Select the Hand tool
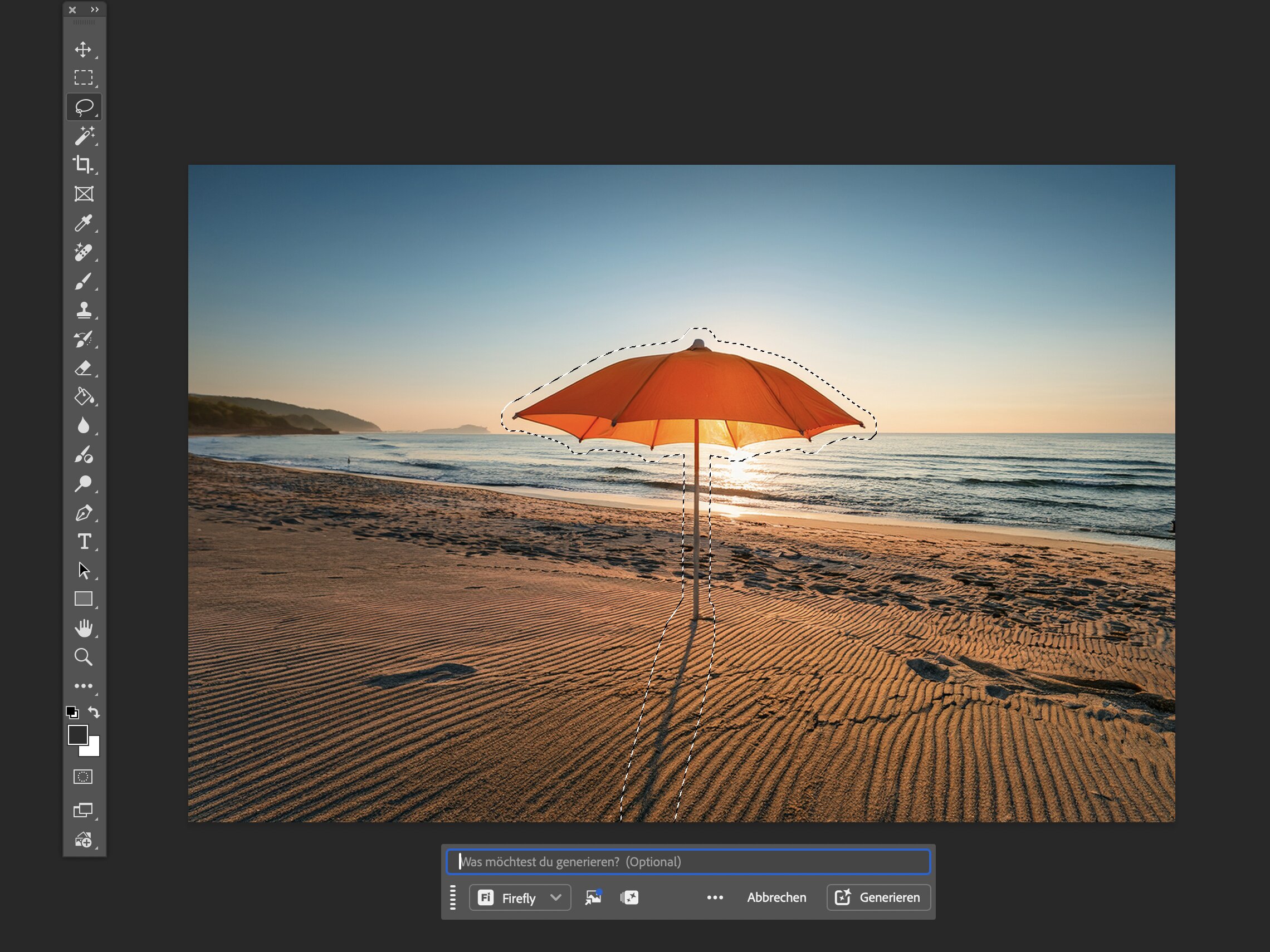Screen dimensions: 1270x952 (x=83, y=629)
